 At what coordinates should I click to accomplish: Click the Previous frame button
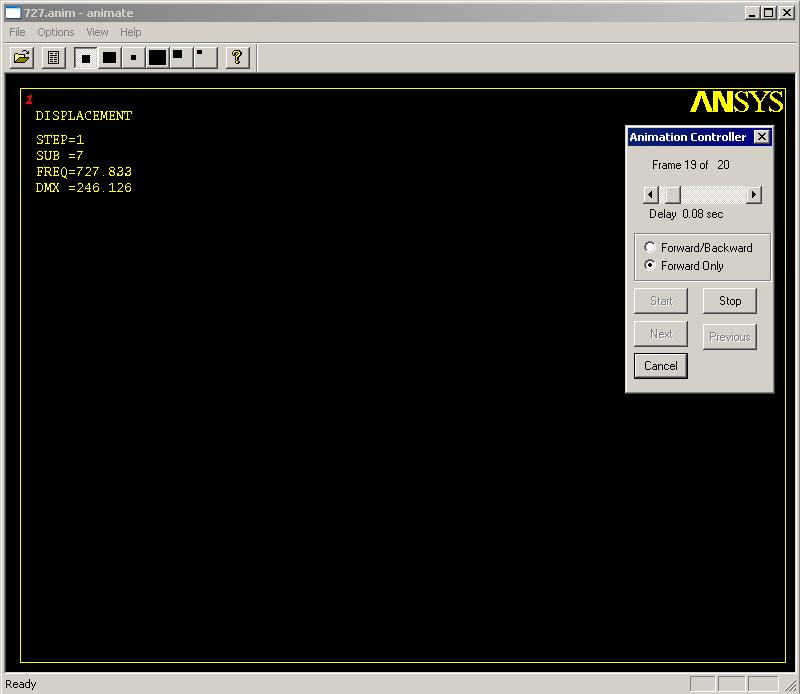click(730, 337)
